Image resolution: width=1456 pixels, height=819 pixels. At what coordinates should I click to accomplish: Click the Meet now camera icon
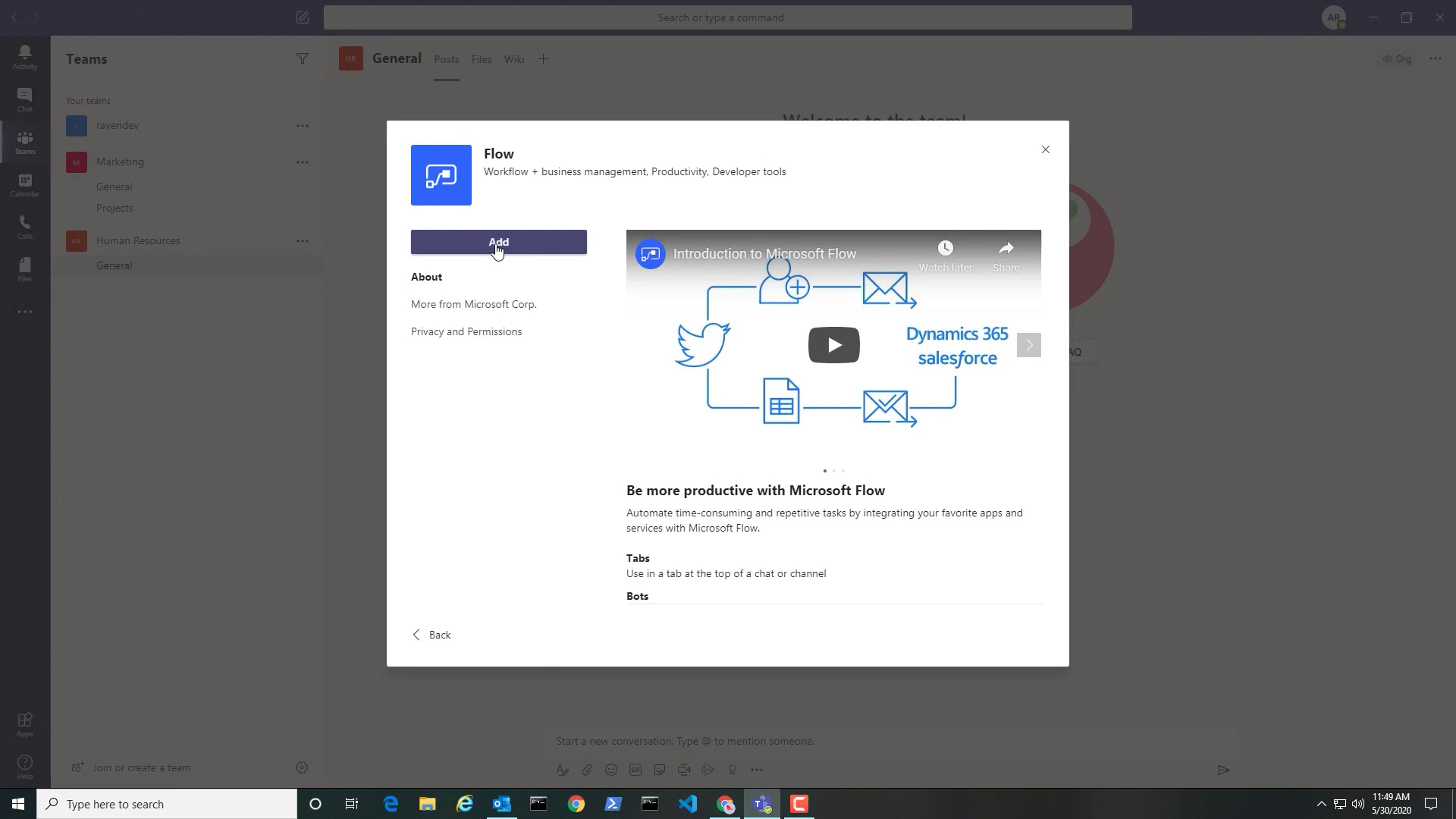[684, 770]
